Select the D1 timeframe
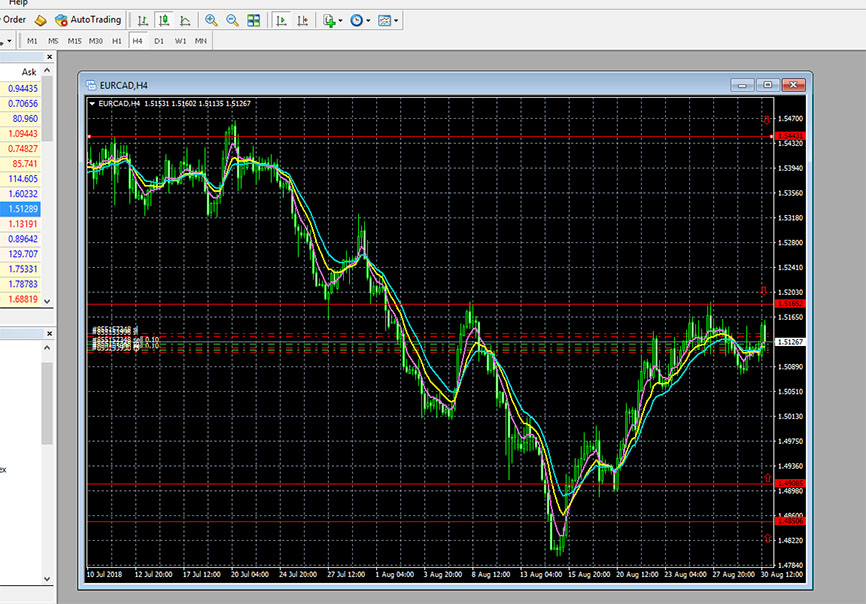The width and height of the screenshot is (866, 604). click(x=159, y=41)
